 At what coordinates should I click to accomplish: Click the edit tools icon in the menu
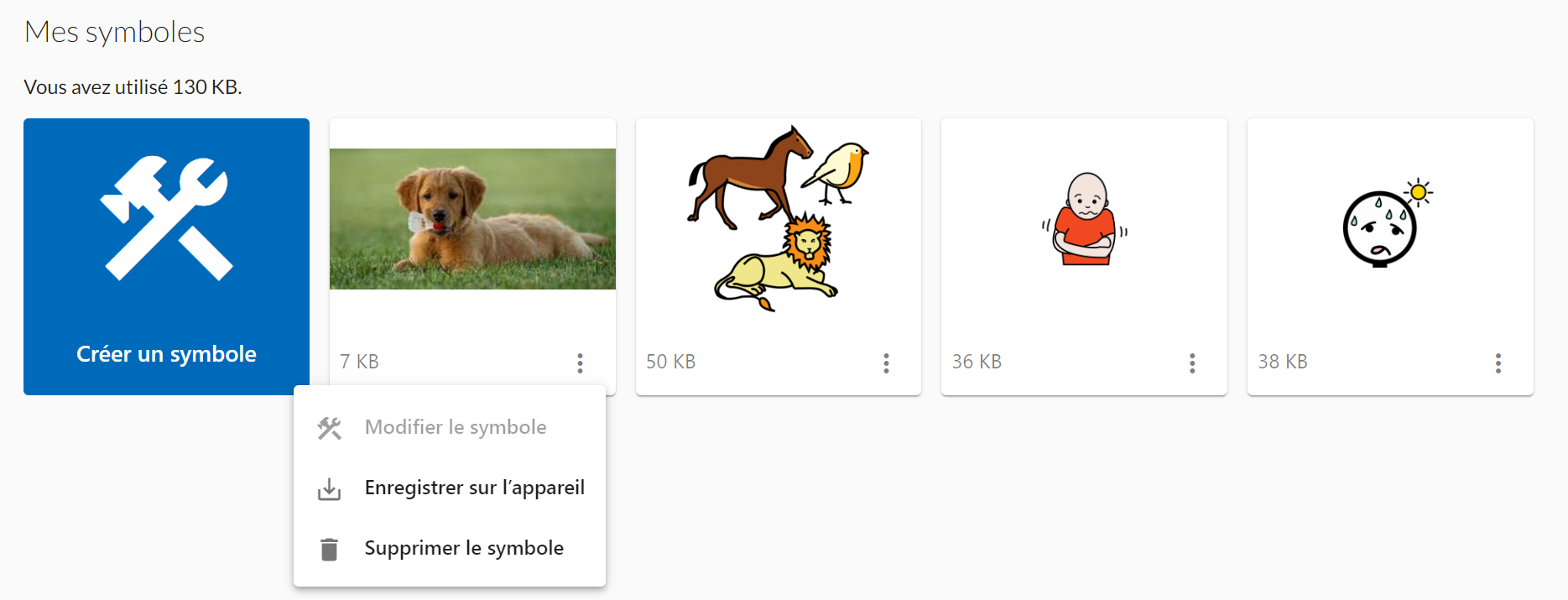(x=329, y=428)
